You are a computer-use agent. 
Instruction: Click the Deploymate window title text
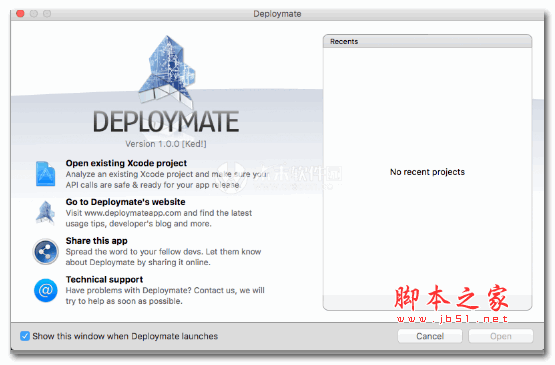tap(277, 14)
